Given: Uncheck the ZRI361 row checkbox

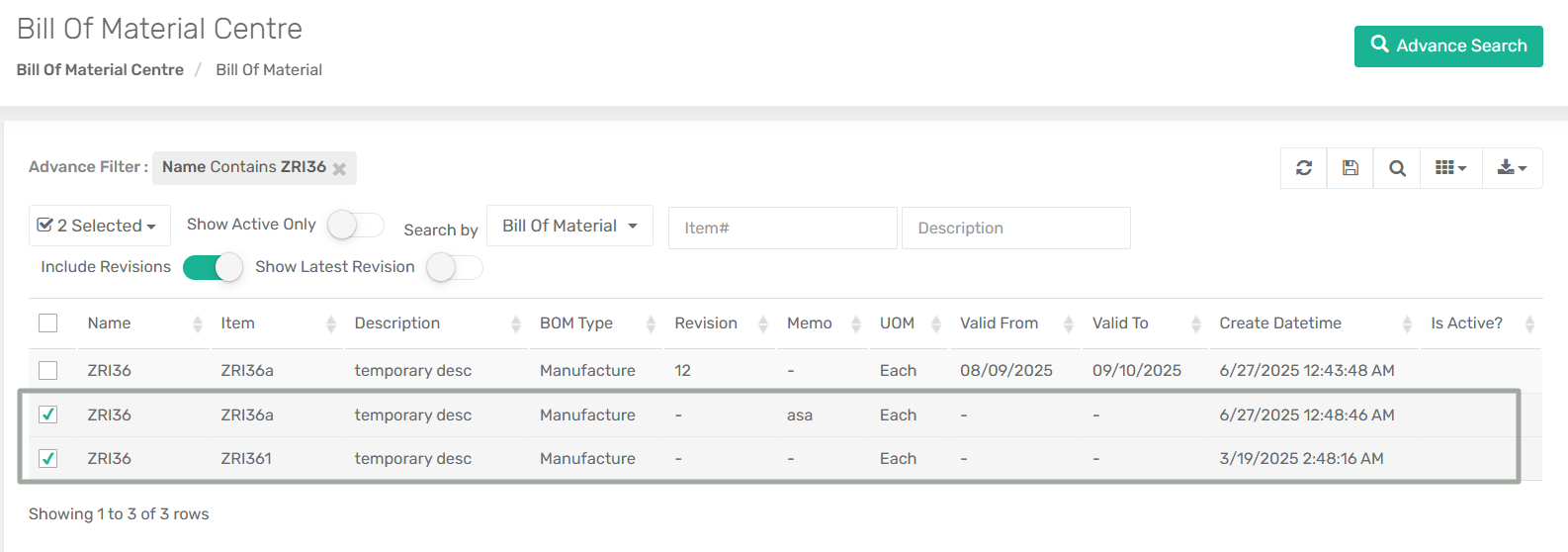Looking at the screenshot, I should coord(47,458).
